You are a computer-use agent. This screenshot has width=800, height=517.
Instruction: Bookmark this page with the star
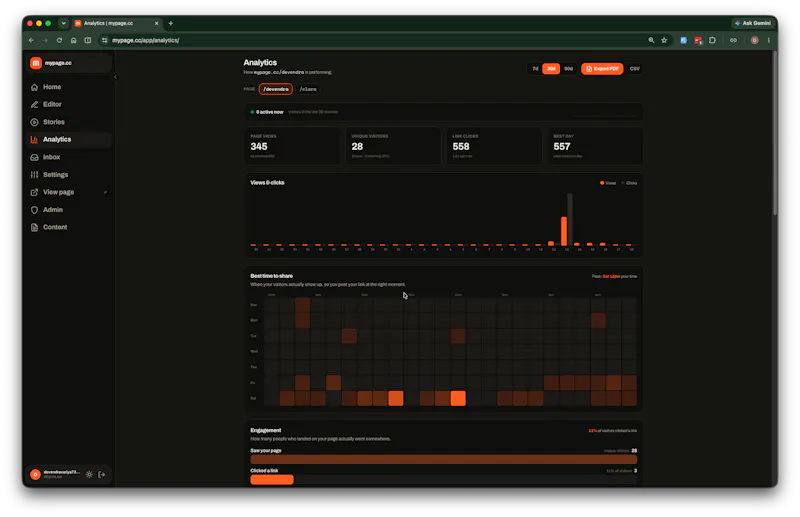(x=664, y=40)
